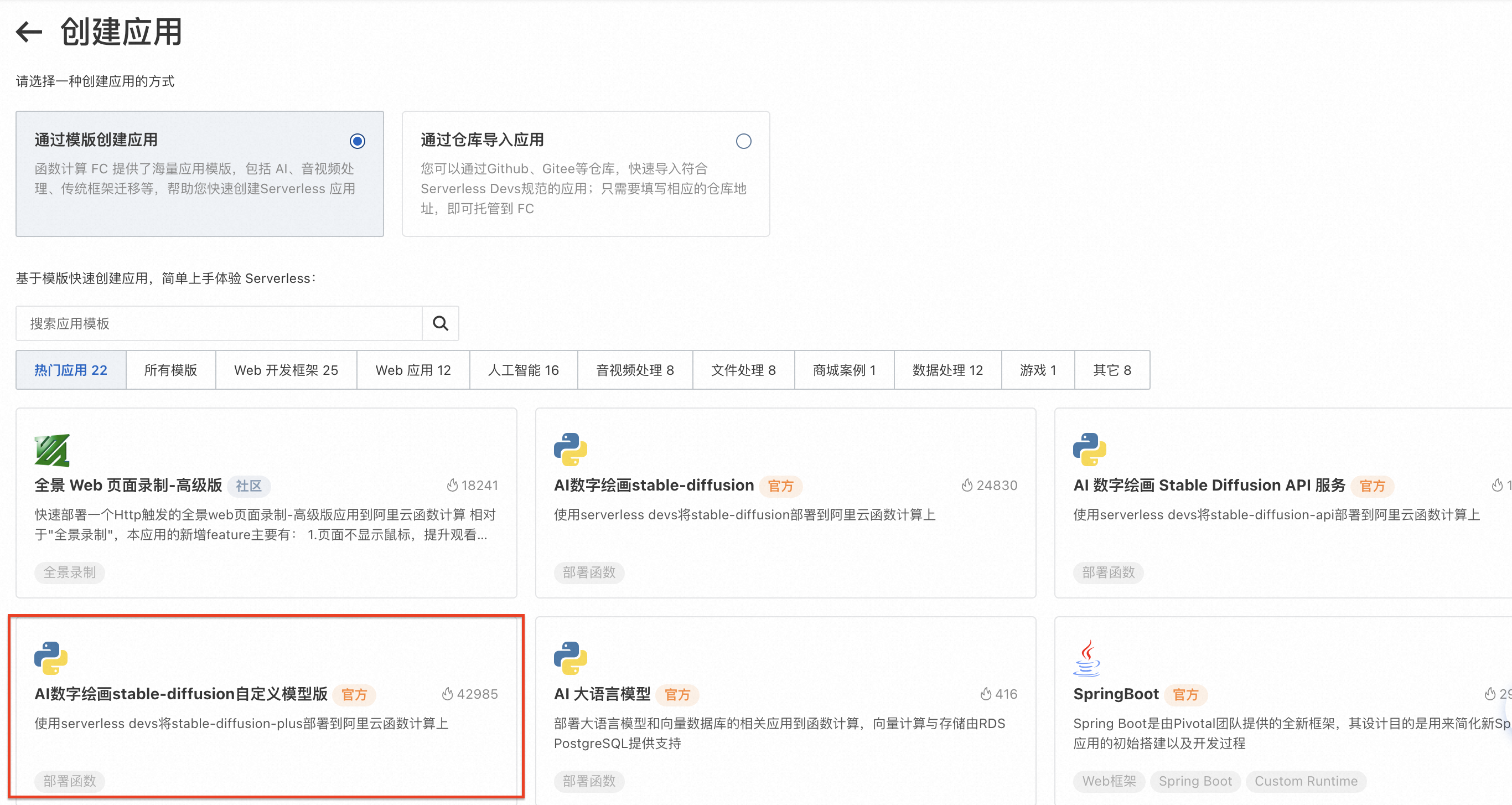The height and width of the screenshot is (805, 1512).
Task: Select 通过模版创建应用 radio button
Action: pyautogui.click(x=358, y=141)
